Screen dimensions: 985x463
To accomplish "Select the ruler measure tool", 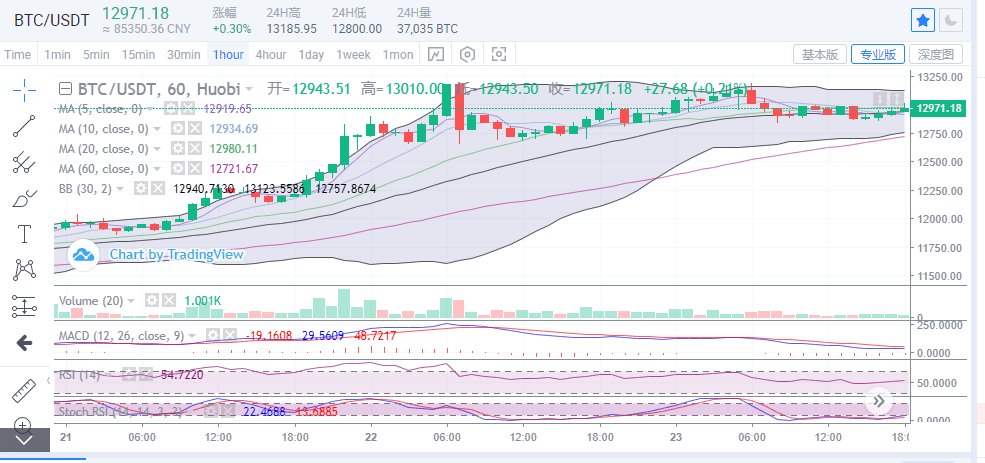I will pyautogui.click(x=24, y=391).
